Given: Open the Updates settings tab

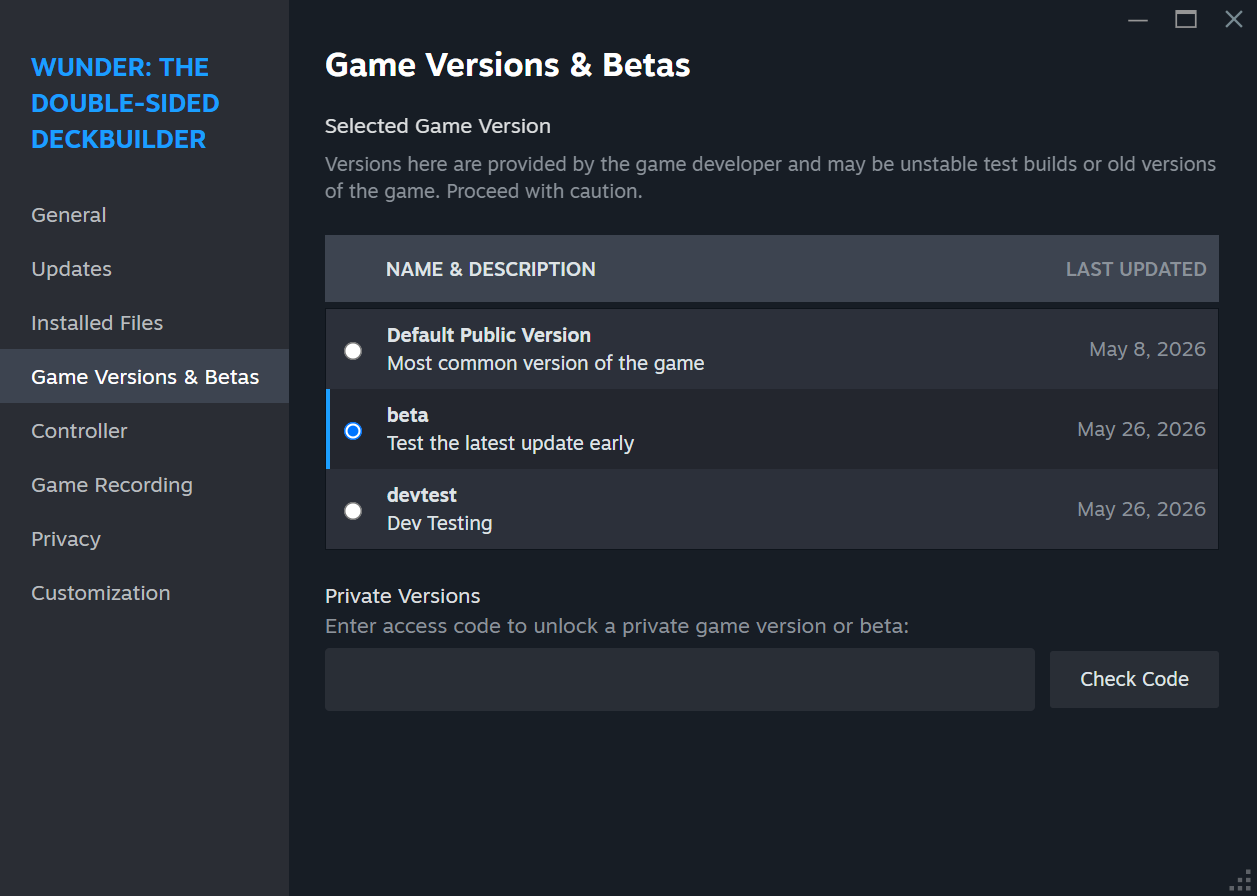Looking at the screenshot, I should [144, 269].
